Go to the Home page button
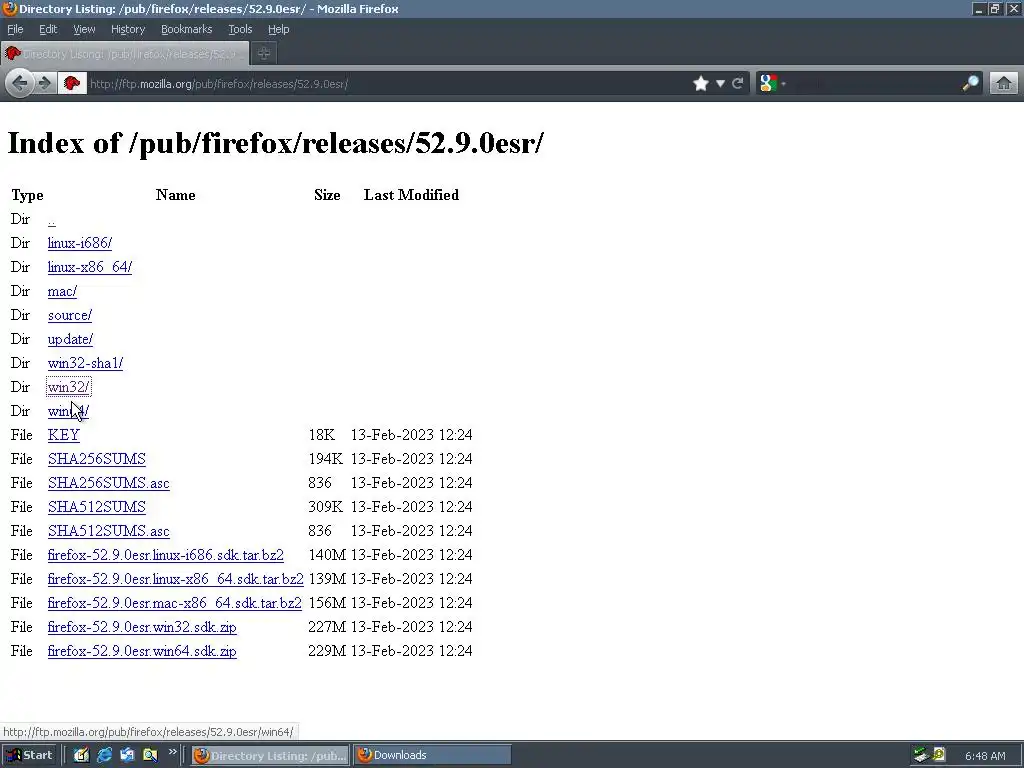Screen dimensions: 1024x768 pyautogui.click(x=1004, y=84)
